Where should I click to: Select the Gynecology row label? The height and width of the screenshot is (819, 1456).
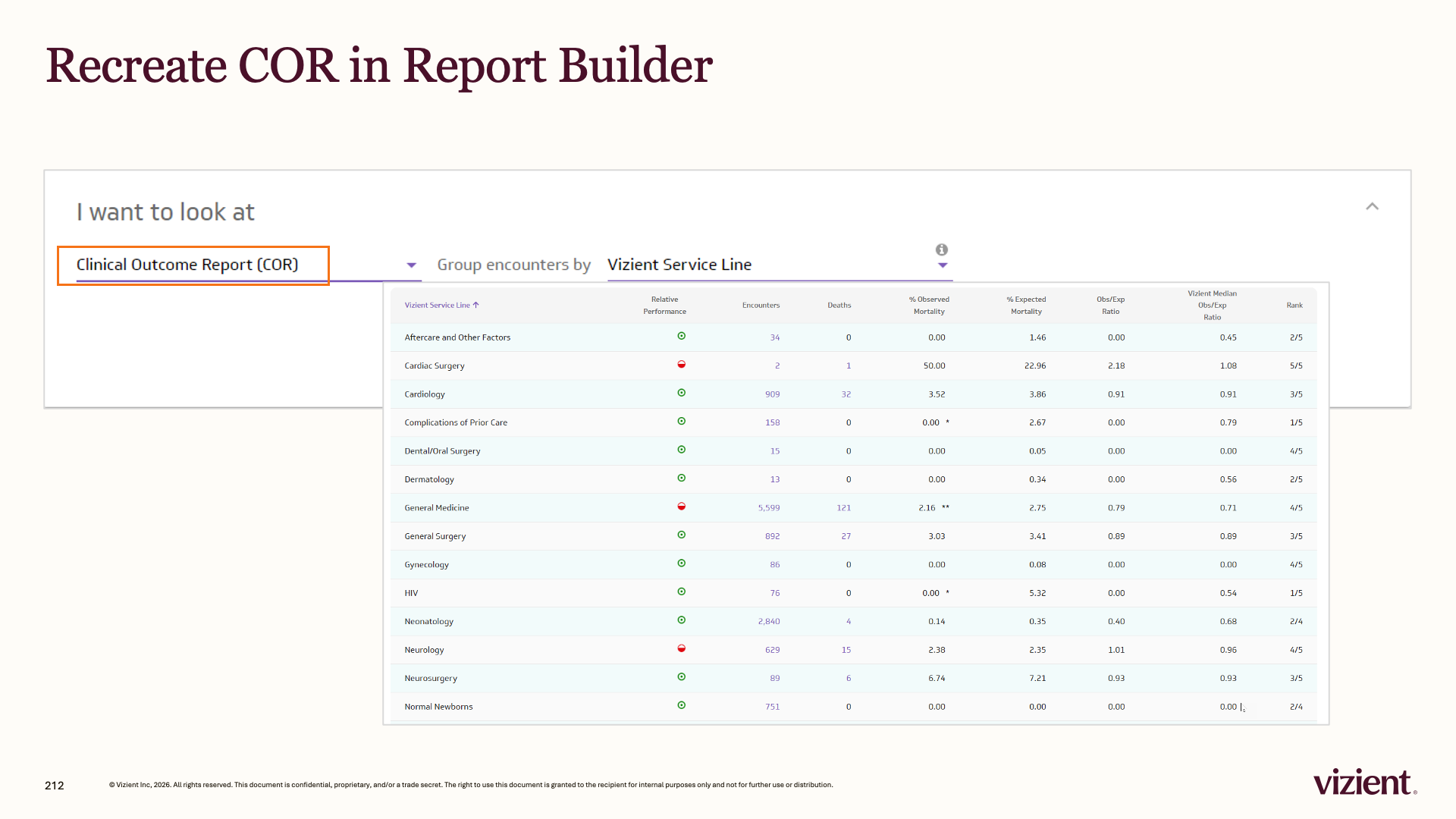[x=426, y=565]
